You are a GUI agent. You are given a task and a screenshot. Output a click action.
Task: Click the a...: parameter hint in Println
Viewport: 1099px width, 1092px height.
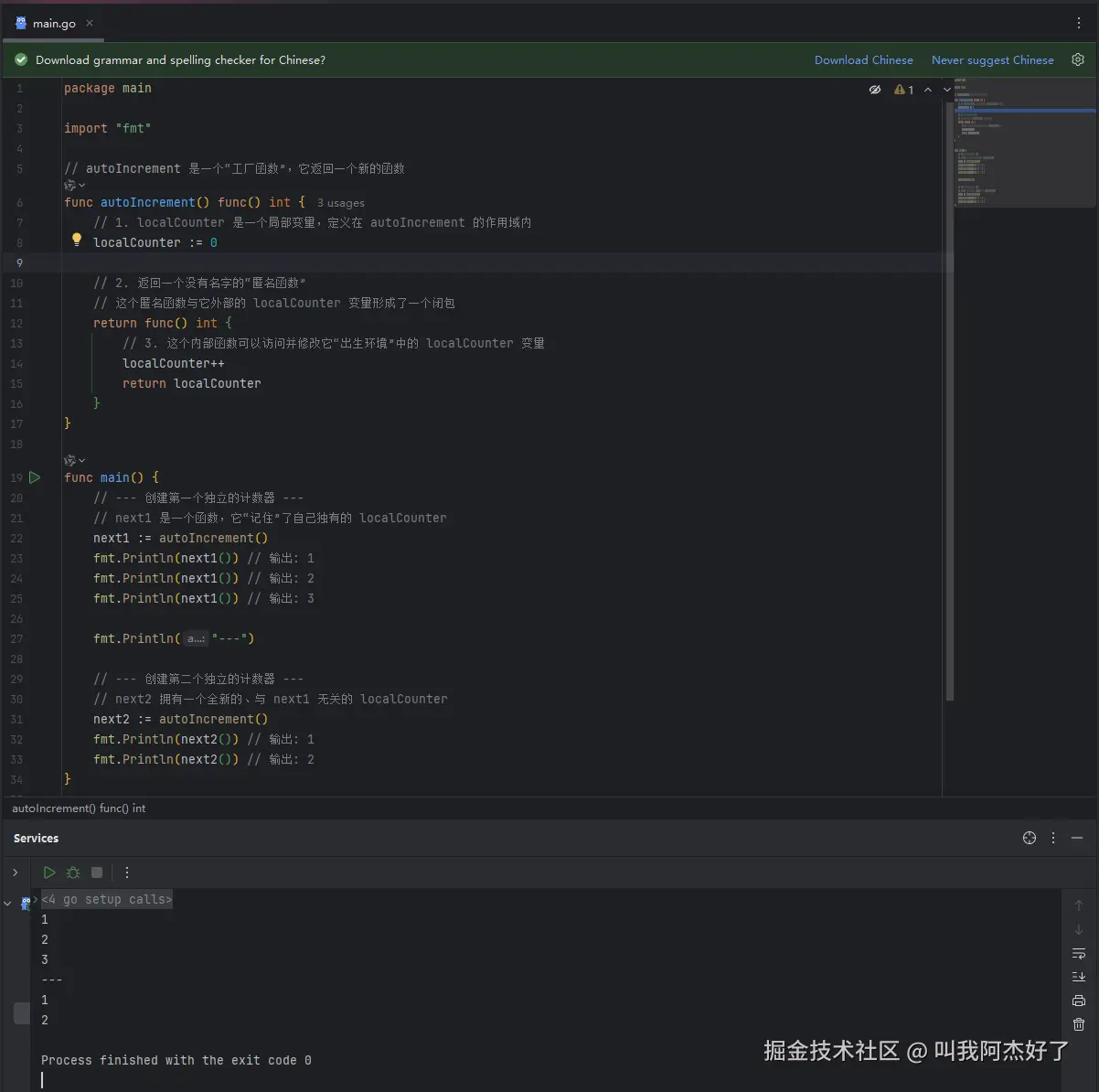coord(196,639)
